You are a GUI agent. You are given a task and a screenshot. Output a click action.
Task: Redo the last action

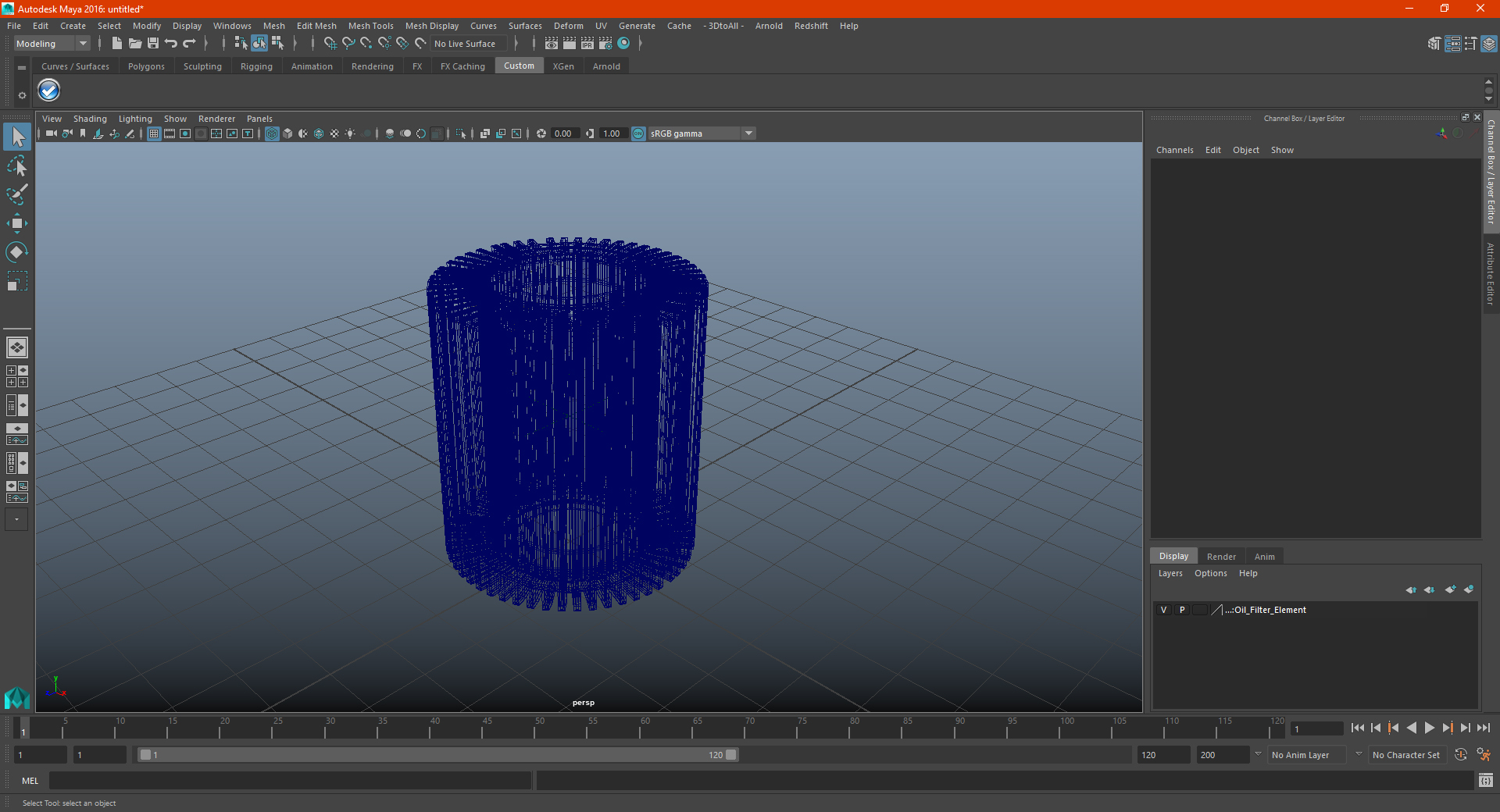click(x=189, y=44)
